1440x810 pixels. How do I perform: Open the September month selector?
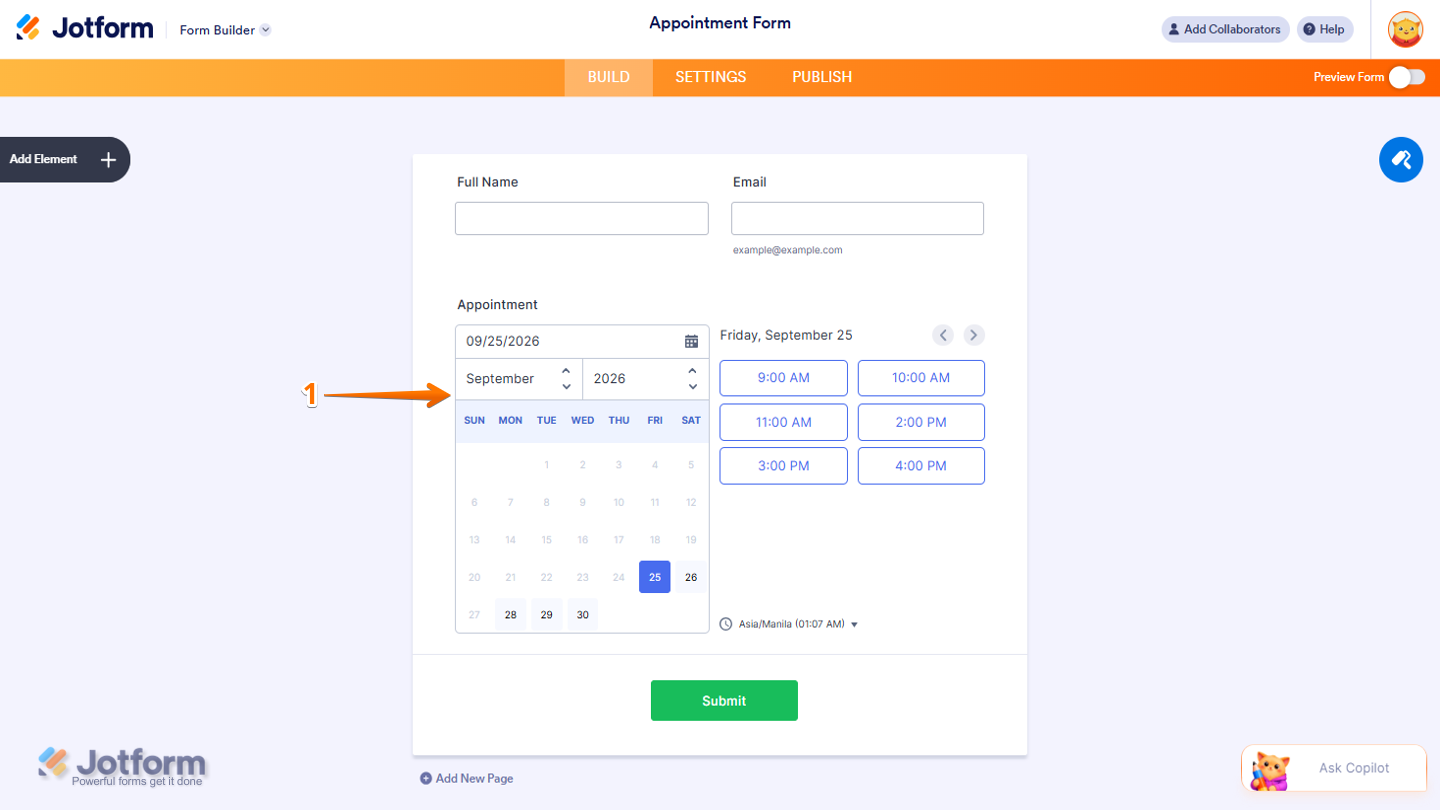tap(518, 379)
